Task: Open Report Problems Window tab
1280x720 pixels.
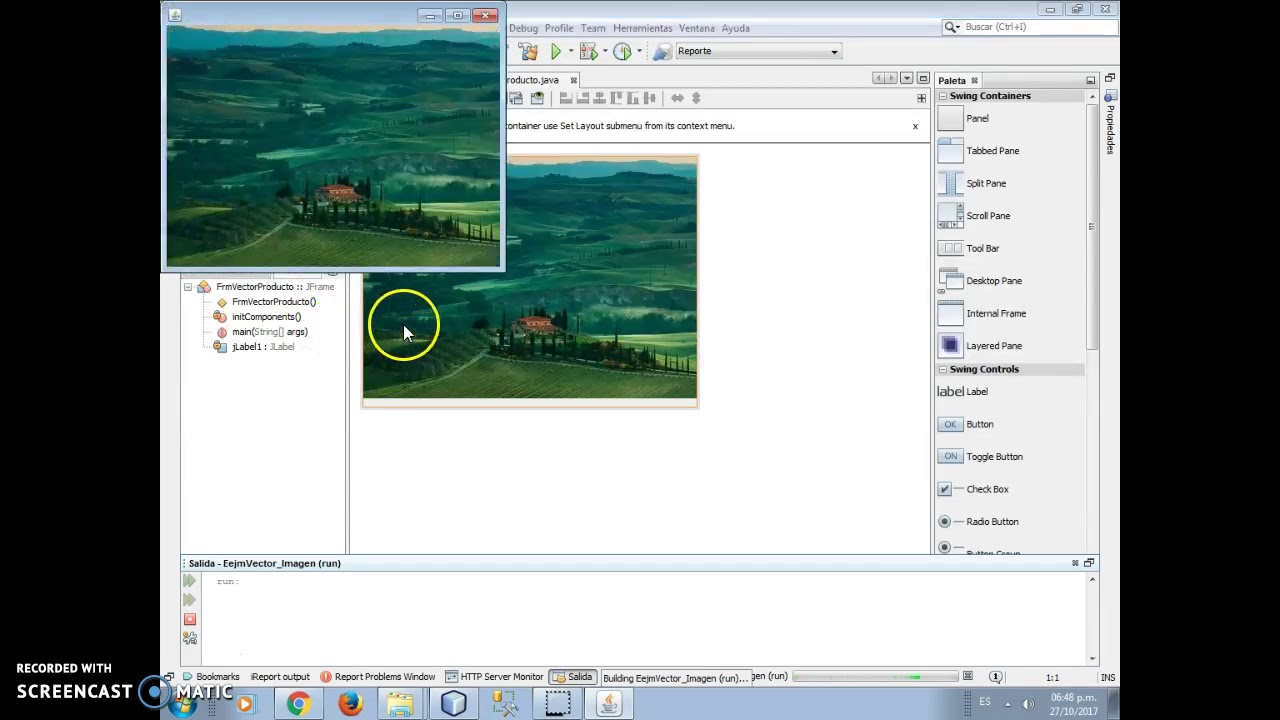Action: coord(377,677)
